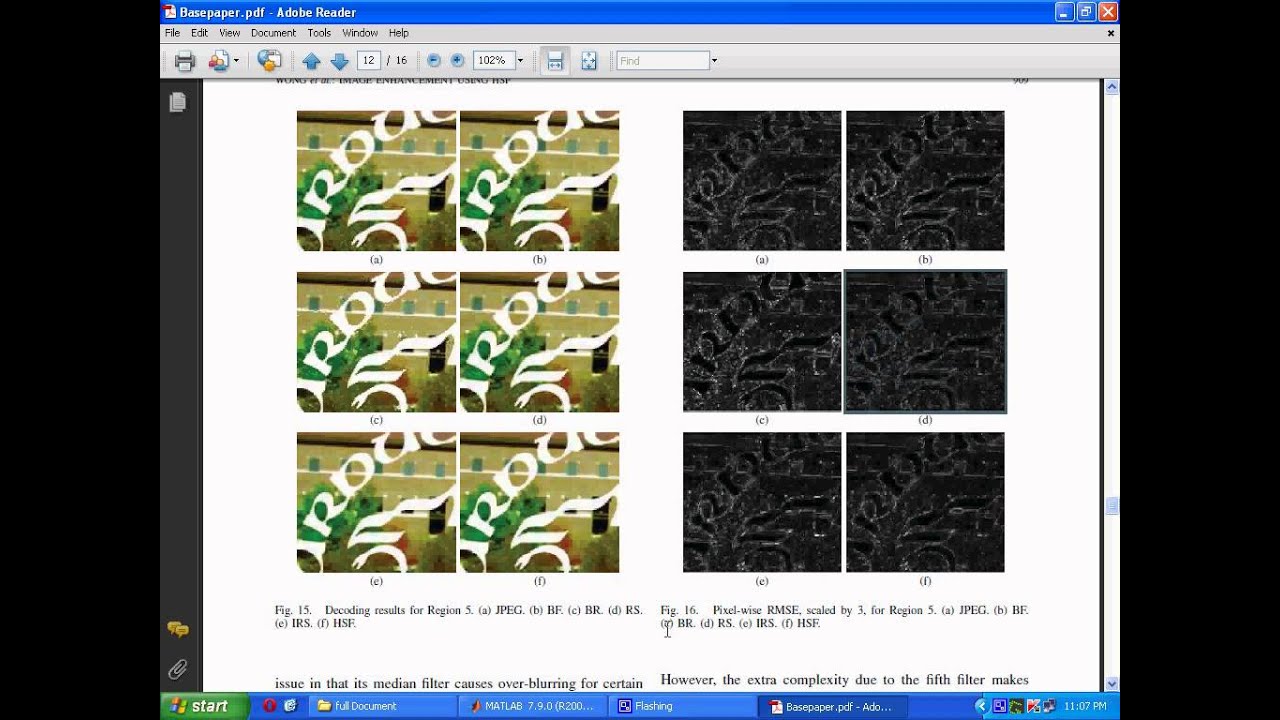Open the Window menu
Screen dimensions: 1280x720
[360, 33]
